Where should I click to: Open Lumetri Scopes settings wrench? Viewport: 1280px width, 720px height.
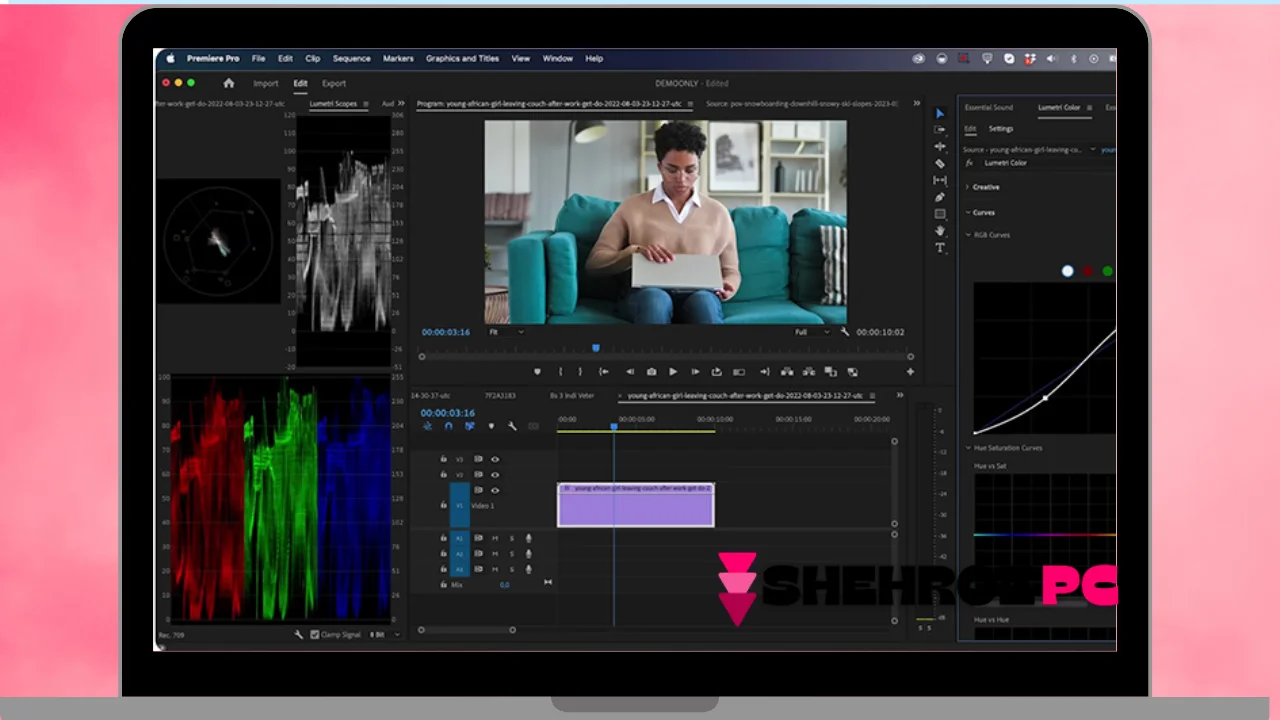[298, 634]
